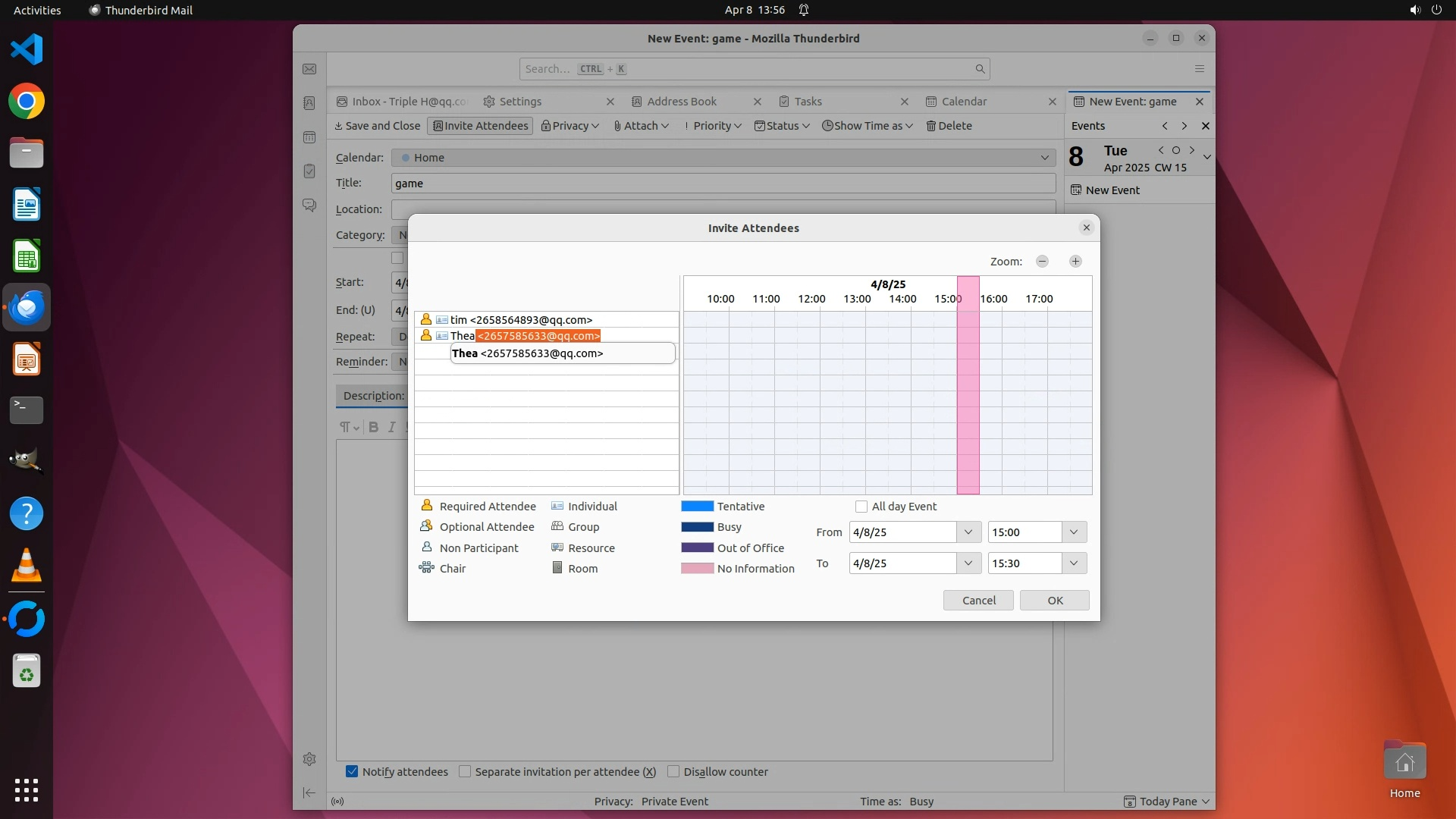Click Thea's individual type icon

click(x=442, y=335)
